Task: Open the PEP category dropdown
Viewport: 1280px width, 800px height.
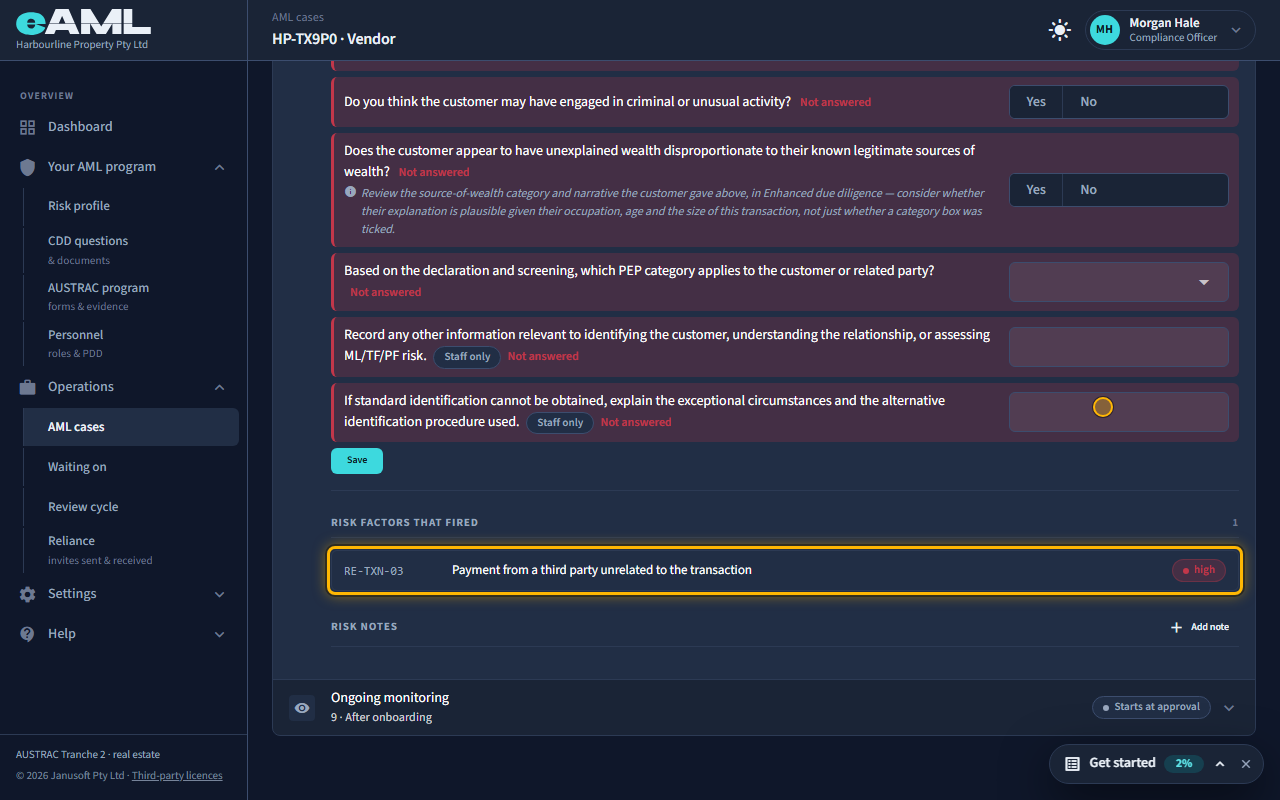Action: point(1119,283)
